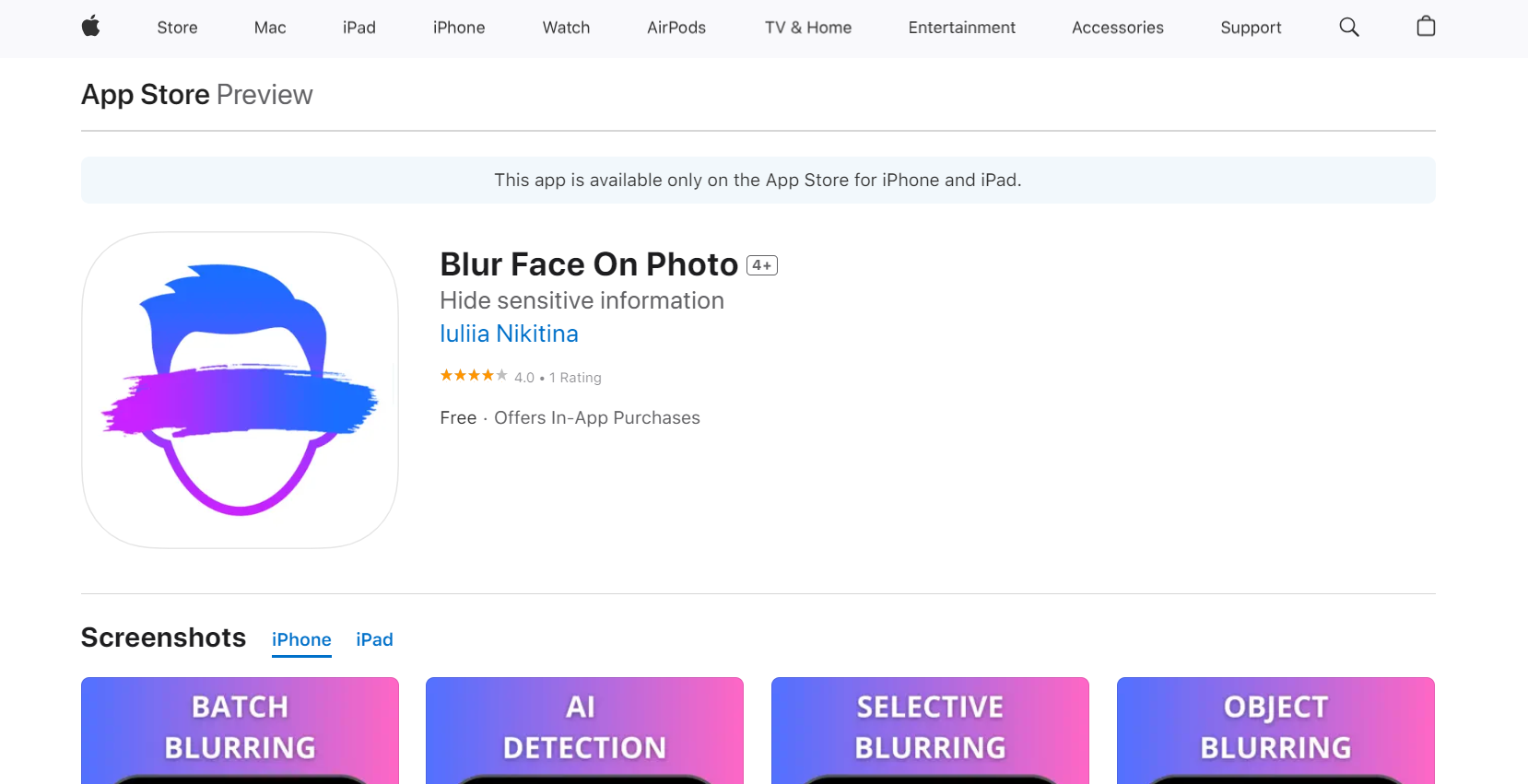Select the iPhone item in Apple navigation
Viewport: 1528px width, 784px height.
pyautogui.click(x=458, y=28)
